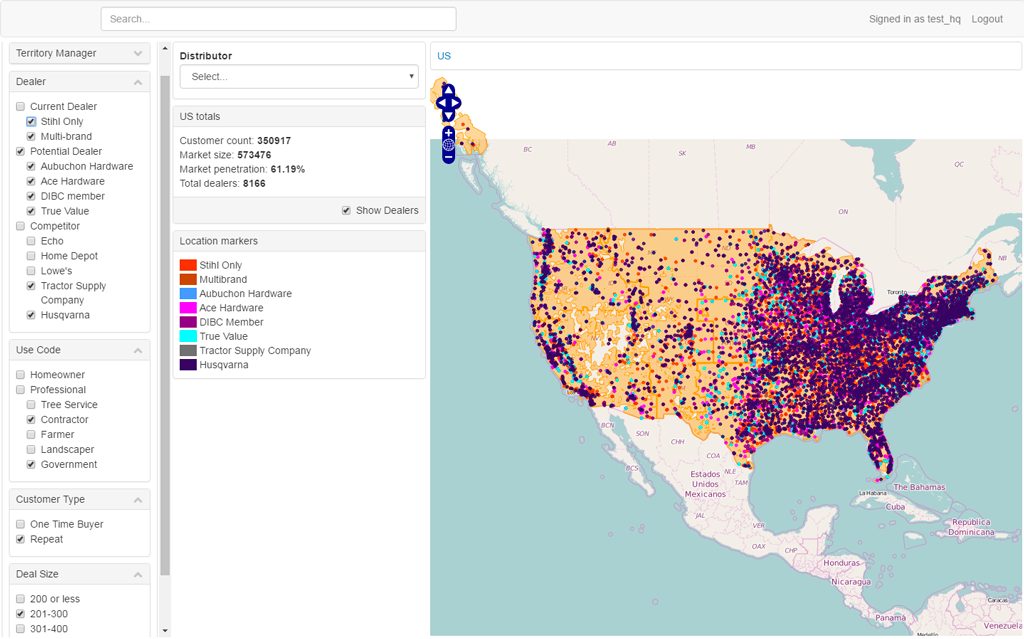Collapse the Dealer panel chevron
1024x639 pixels.
pyautogui.click(x=138, y=82)
